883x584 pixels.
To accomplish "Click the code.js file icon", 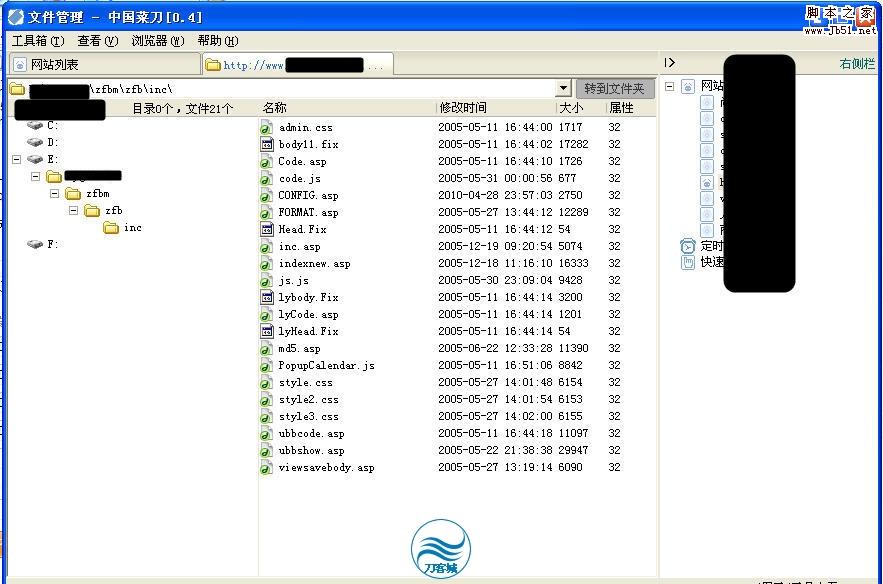I will coord(266,179).
